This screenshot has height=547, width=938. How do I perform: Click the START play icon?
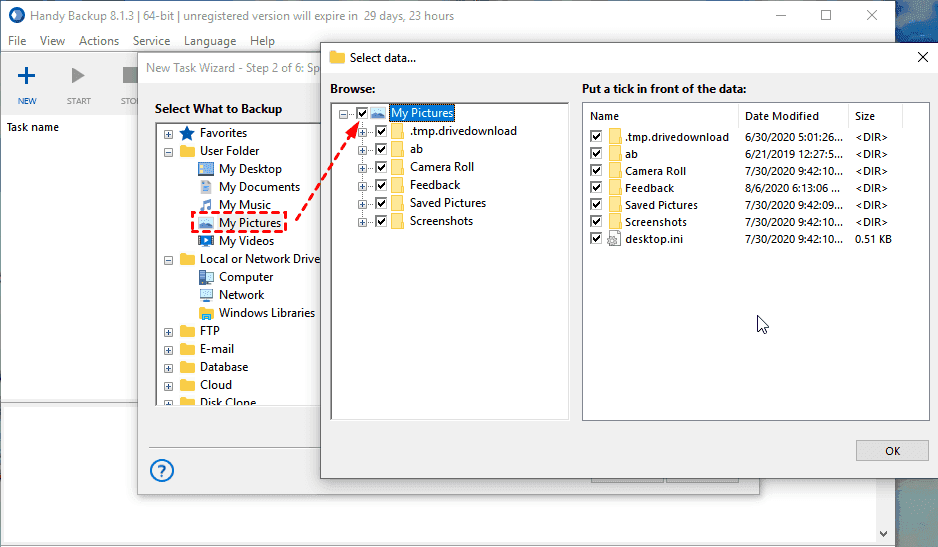(x=78, y=75)
